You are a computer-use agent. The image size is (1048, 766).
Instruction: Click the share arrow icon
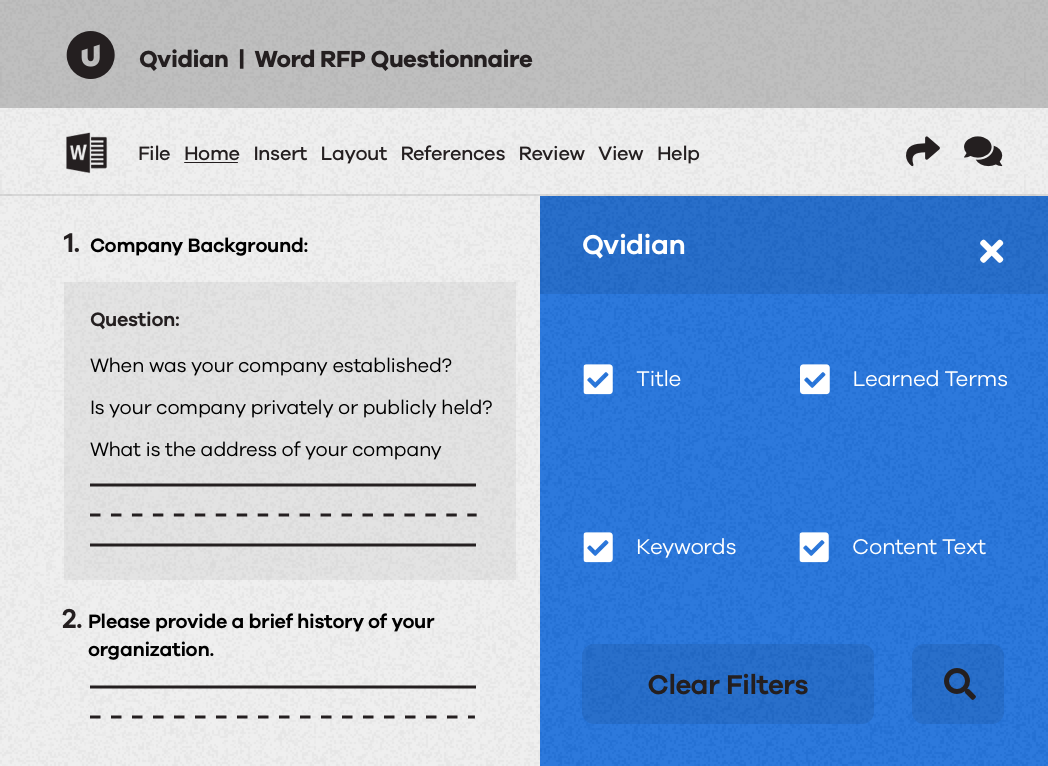[922, 151]
